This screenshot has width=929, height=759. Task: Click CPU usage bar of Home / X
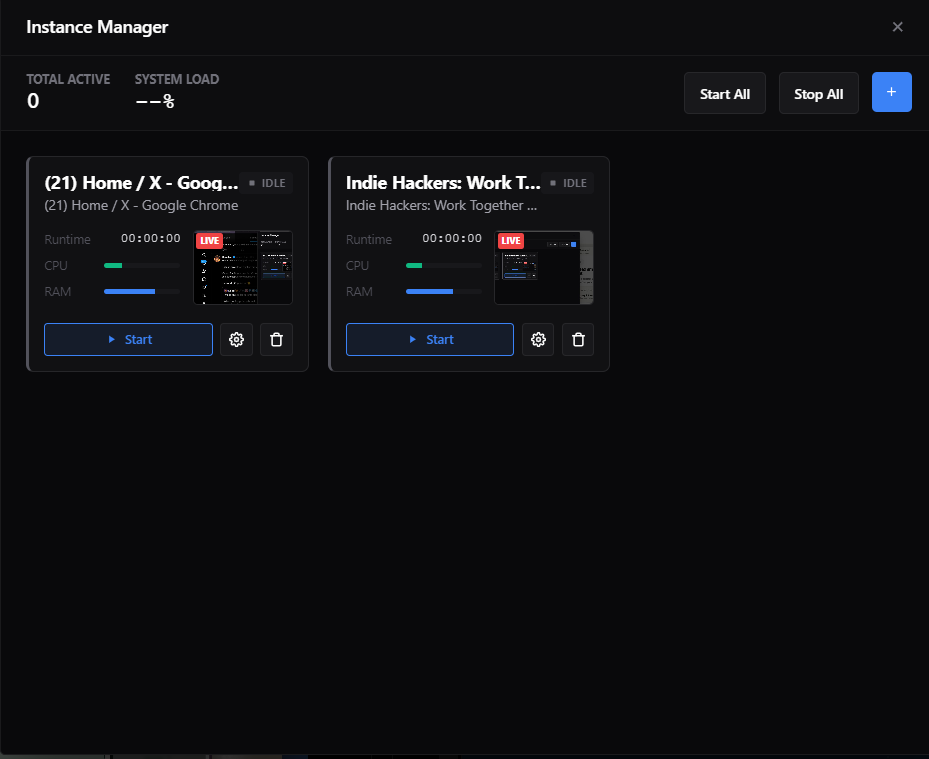[142, 265]
